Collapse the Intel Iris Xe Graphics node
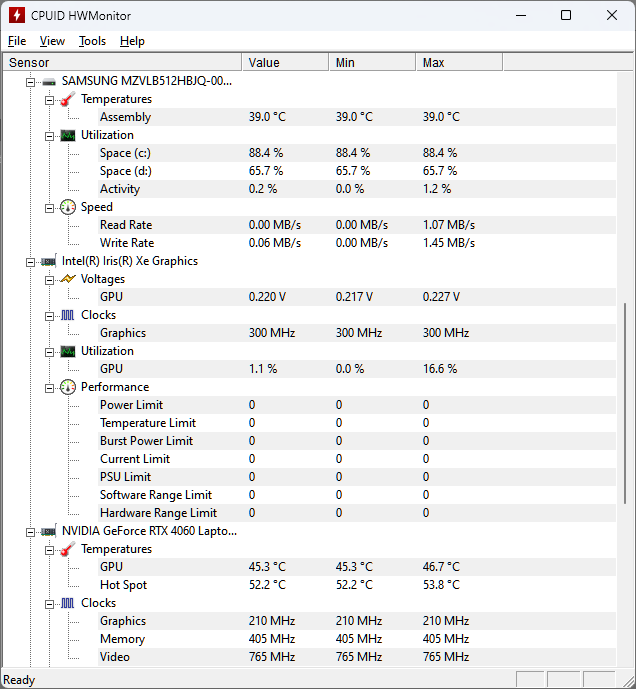Image resolution: width=636 pixels, height=689 pixels. (x=30, y=261)
